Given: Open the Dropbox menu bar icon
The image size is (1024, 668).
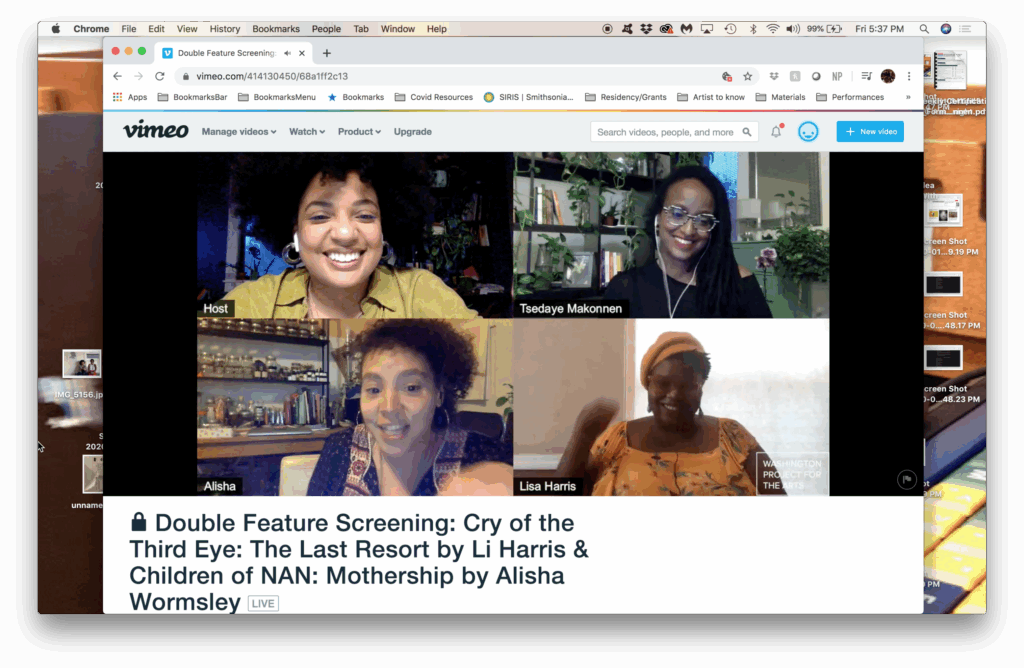Looking at the screenshot, I should pyautogui.click(x=645, y=29).
